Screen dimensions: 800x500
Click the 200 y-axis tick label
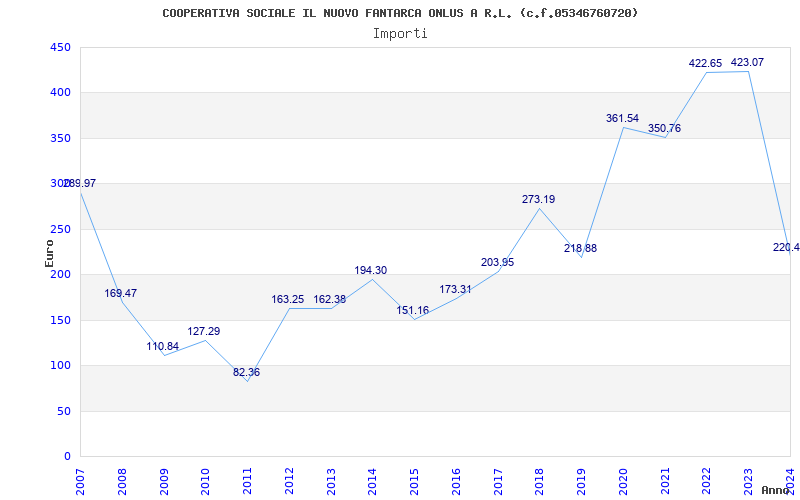point(60,274)
